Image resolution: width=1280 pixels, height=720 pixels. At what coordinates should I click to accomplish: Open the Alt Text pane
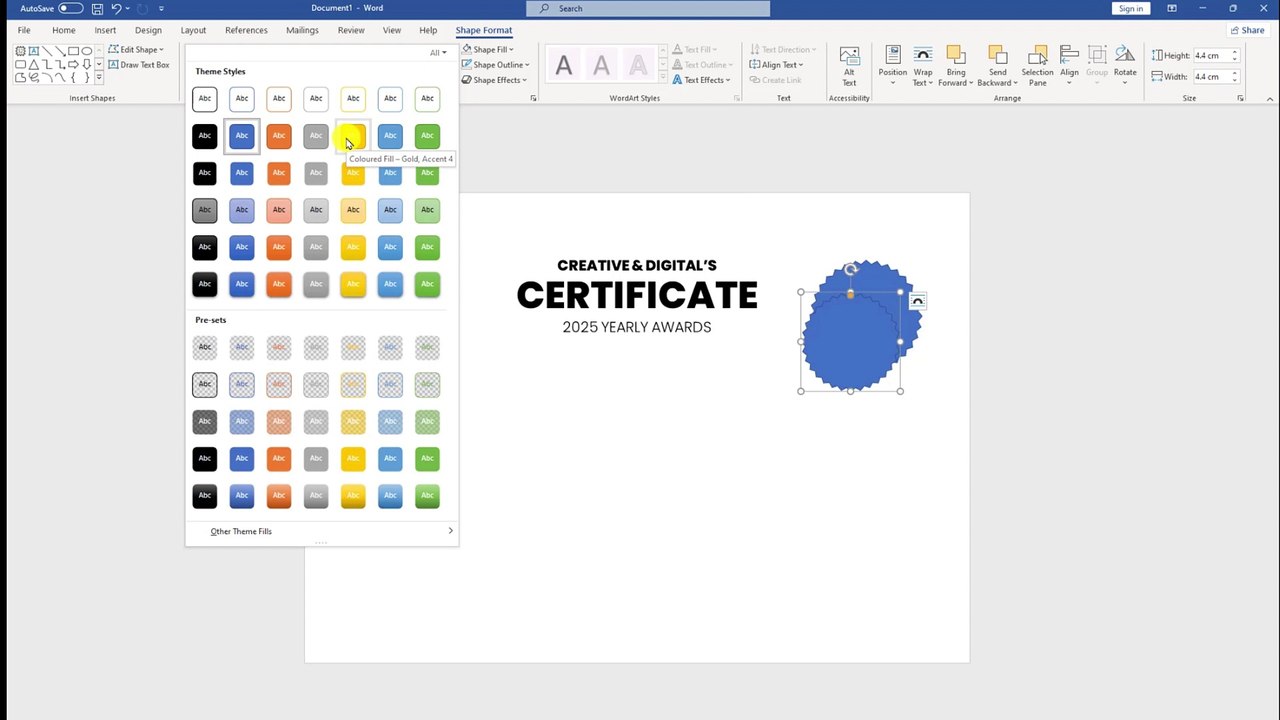click(849, 67)
